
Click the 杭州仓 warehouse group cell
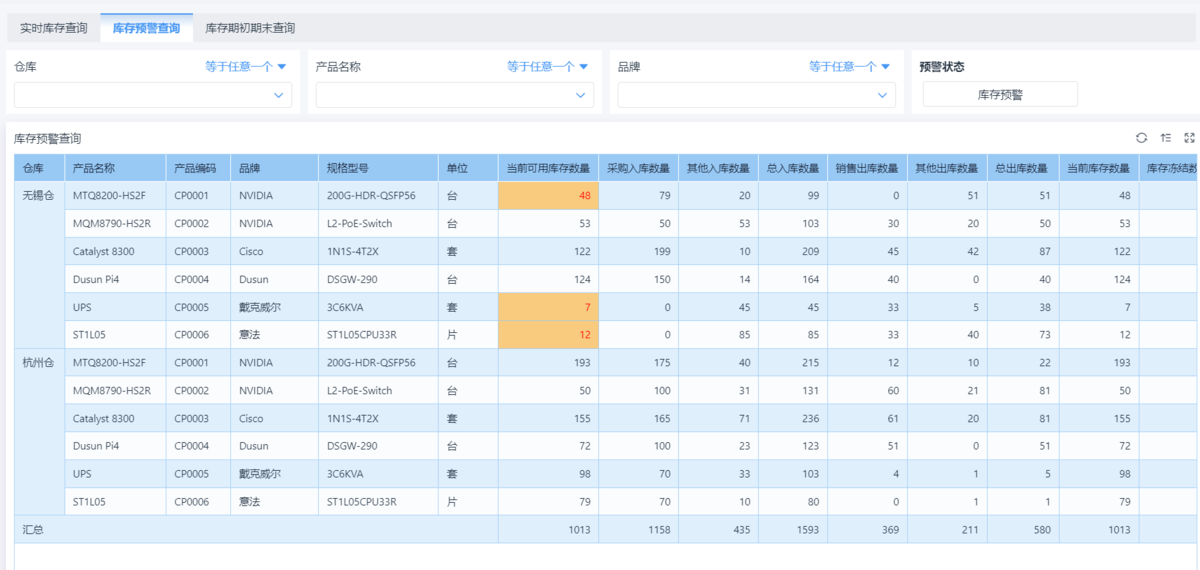pos(40,363)
